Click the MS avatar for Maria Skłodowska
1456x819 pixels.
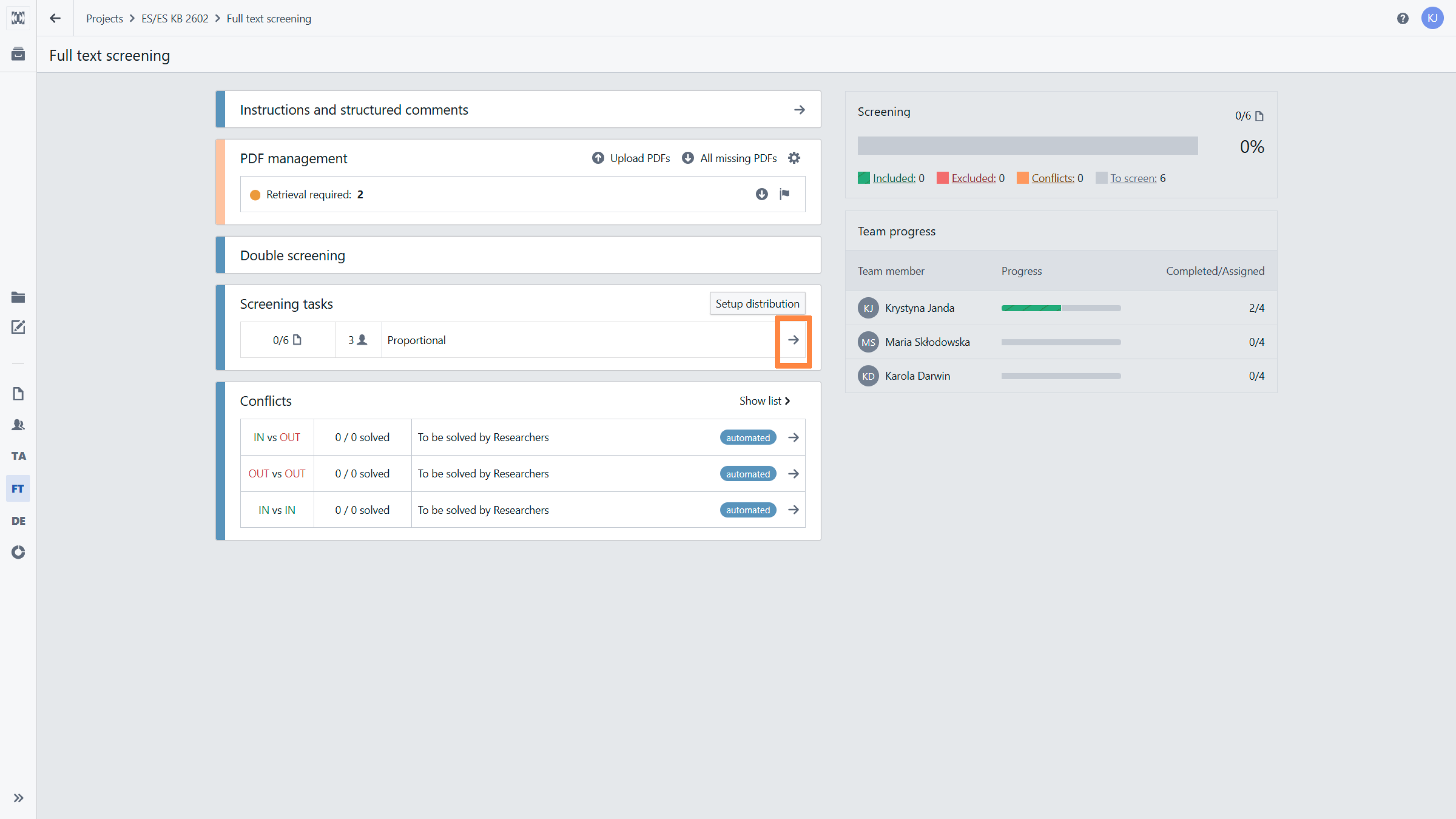(x=868, y=342)
